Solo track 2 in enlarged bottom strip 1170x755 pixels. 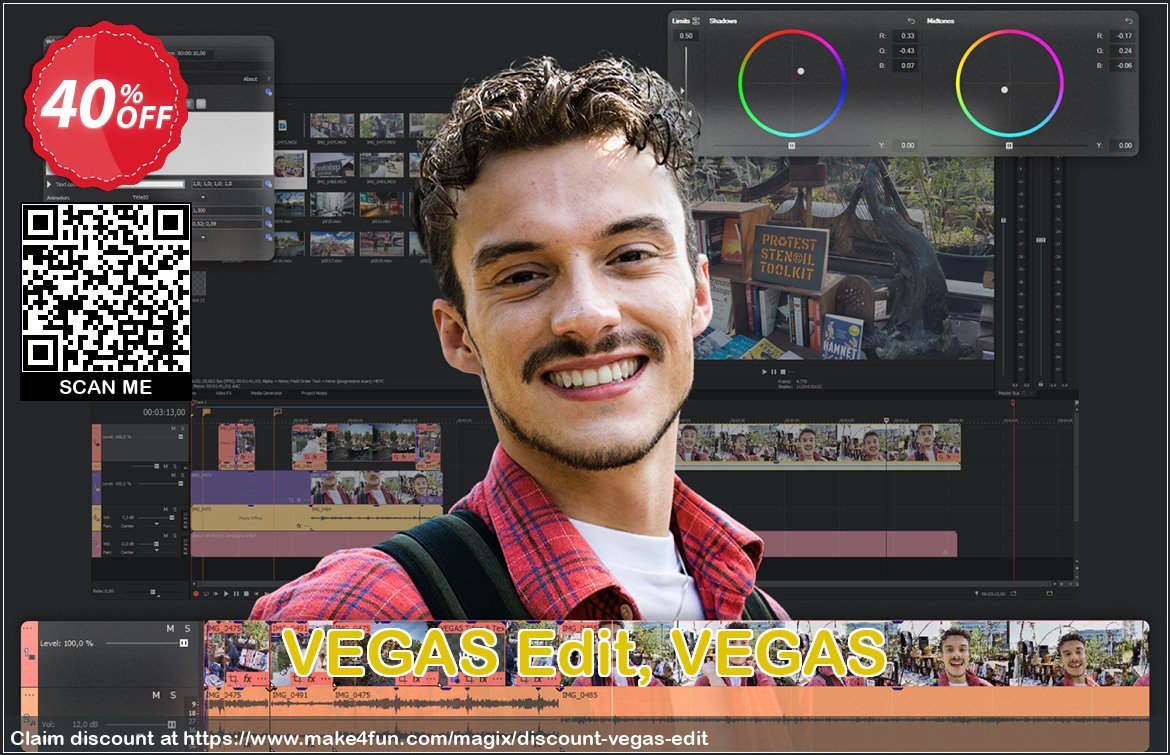tap(173, 695)
